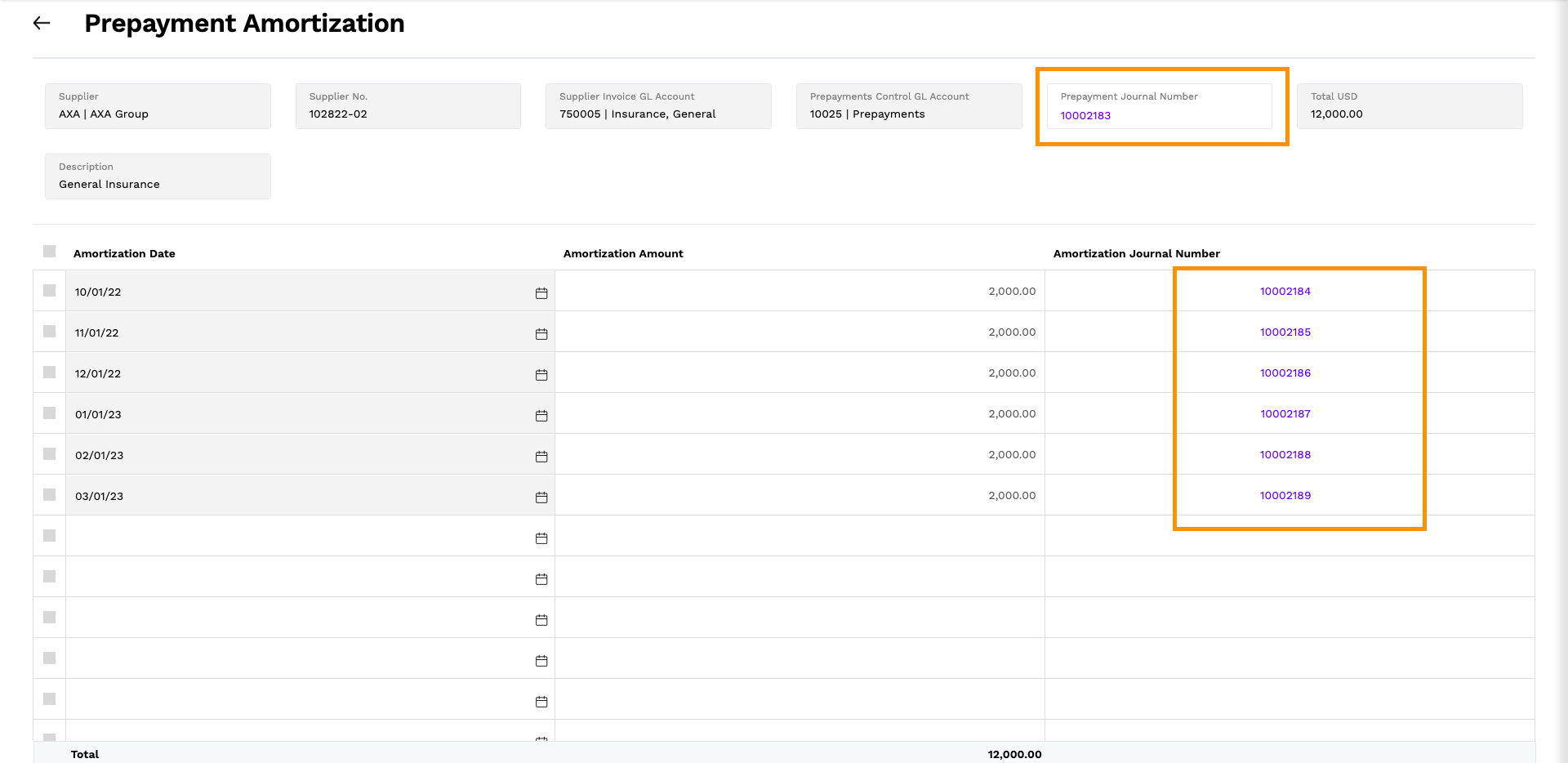Open amortization journal 10002186
The height and width of the screenshot is (763, 1568).
pos(1285,373)
